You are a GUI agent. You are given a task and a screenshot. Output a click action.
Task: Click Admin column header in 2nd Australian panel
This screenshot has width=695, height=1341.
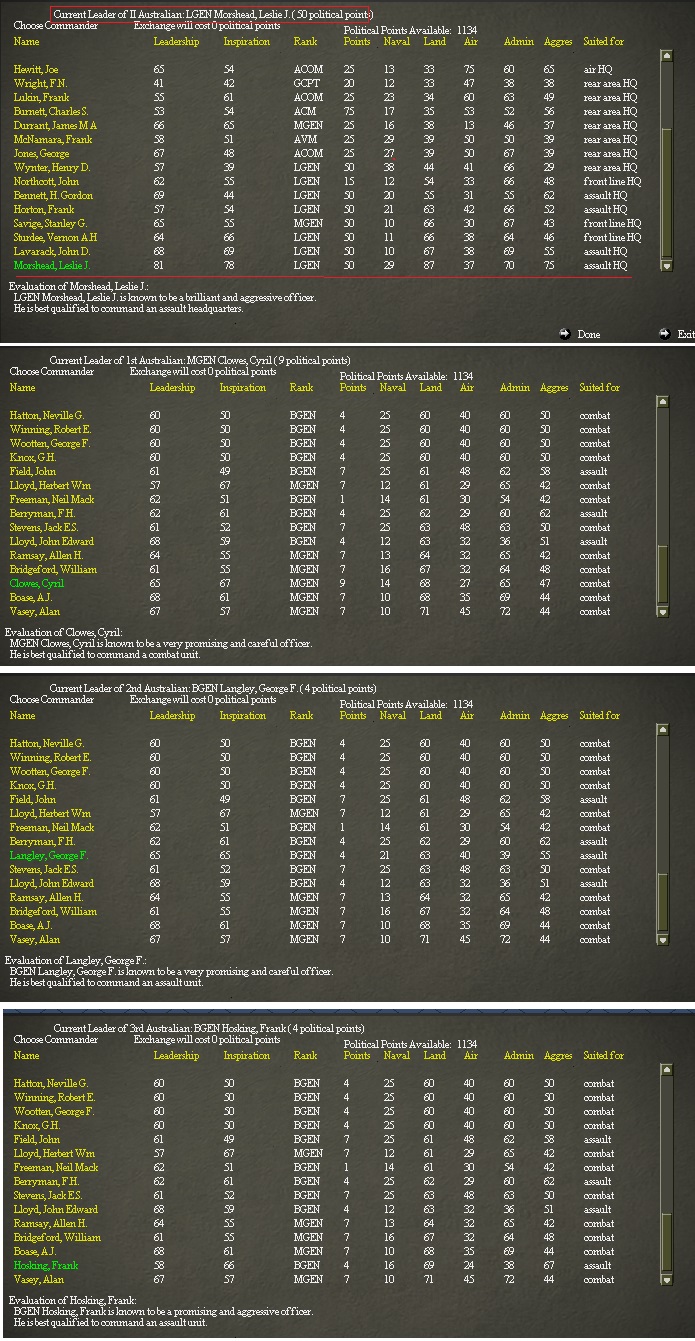tap(515, 716)
